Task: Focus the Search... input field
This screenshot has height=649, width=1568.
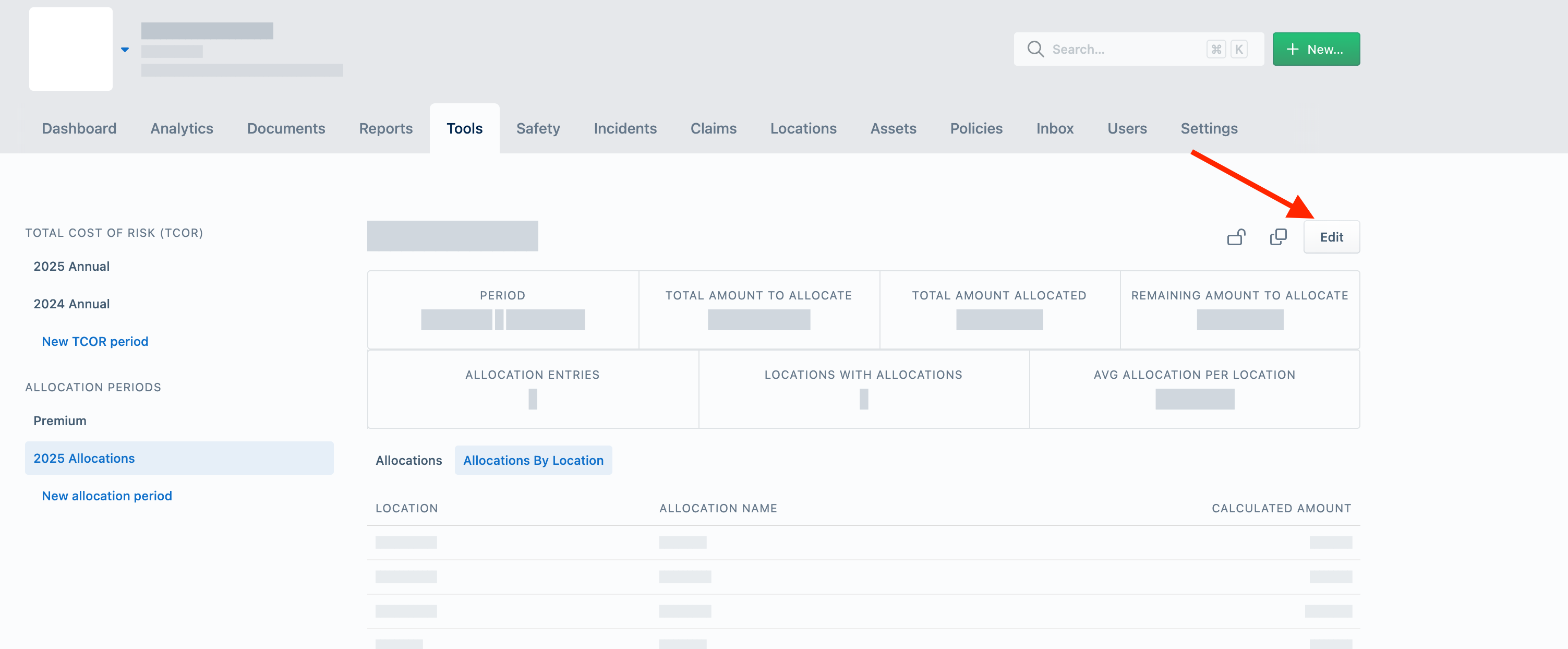Action: [x=1138, y=49]
